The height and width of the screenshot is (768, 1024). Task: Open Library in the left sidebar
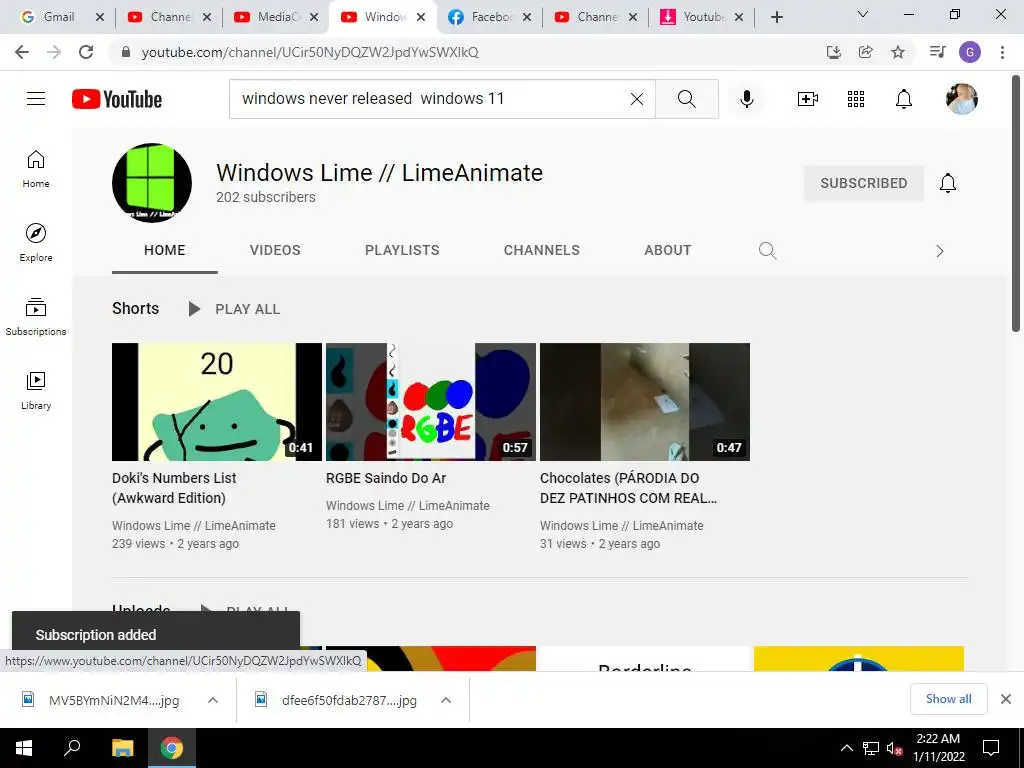coord(36,391)
